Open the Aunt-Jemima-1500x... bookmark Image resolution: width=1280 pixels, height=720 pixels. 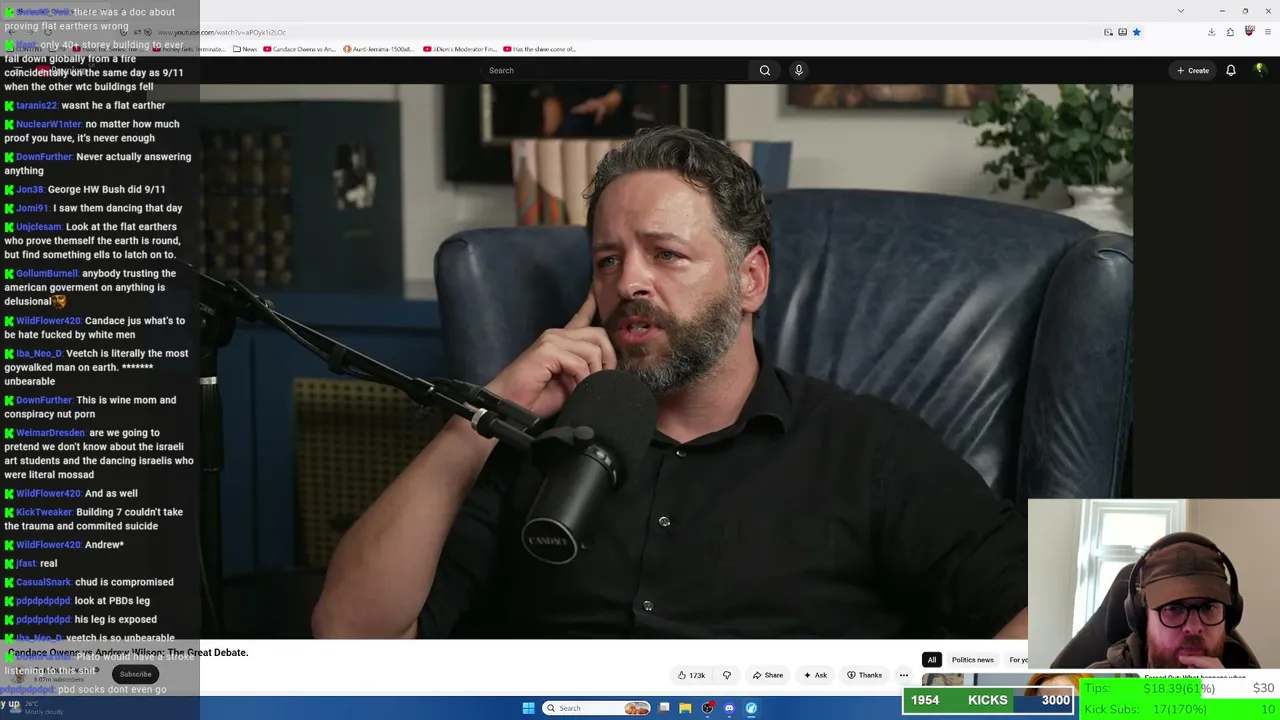378,49
